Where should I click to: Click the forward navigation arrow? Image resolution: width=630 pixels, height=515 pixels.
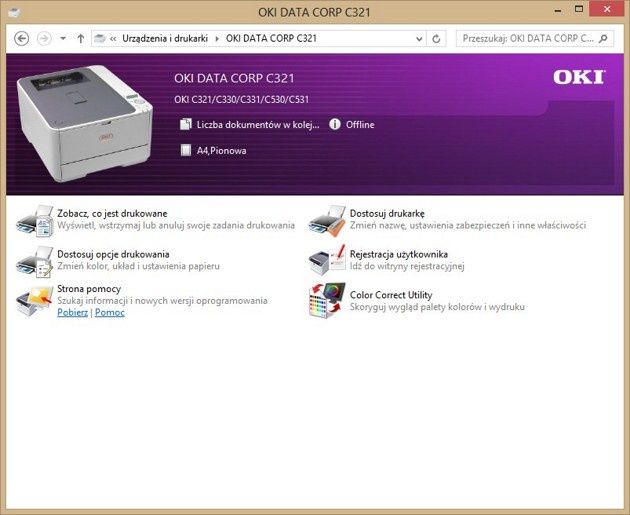tap(44, 39)
